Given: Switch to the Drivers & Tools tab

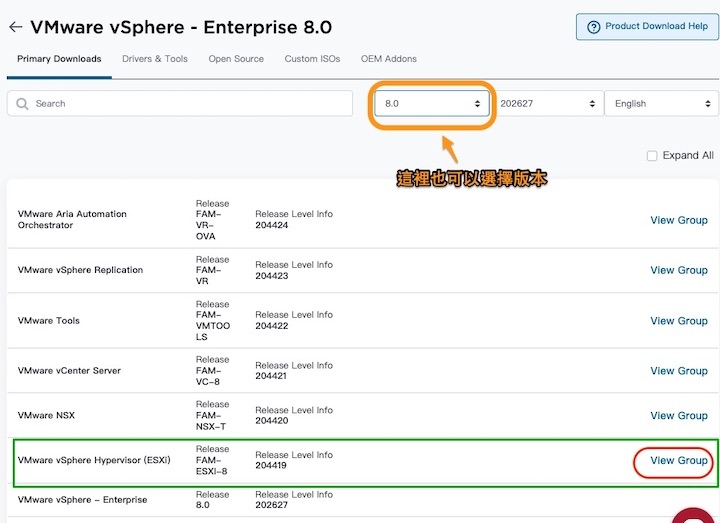Looking at the screenshot, I should tap(155, 59).
